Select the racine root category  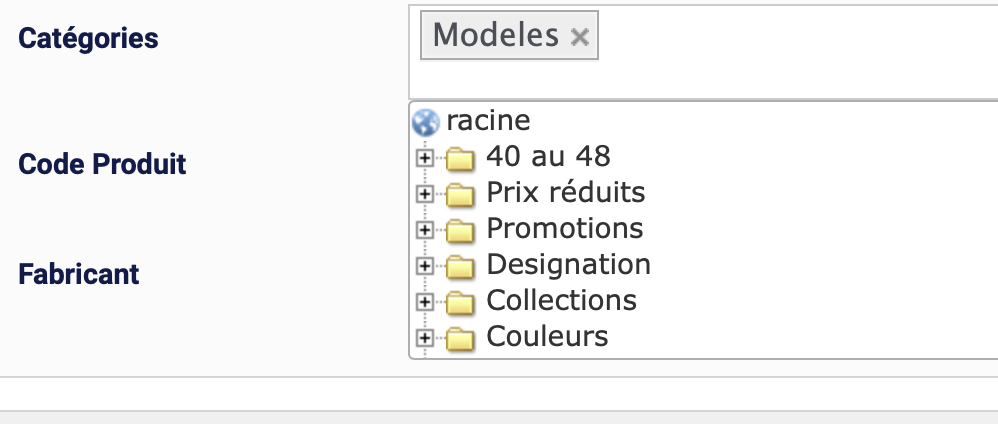point(488,121)
